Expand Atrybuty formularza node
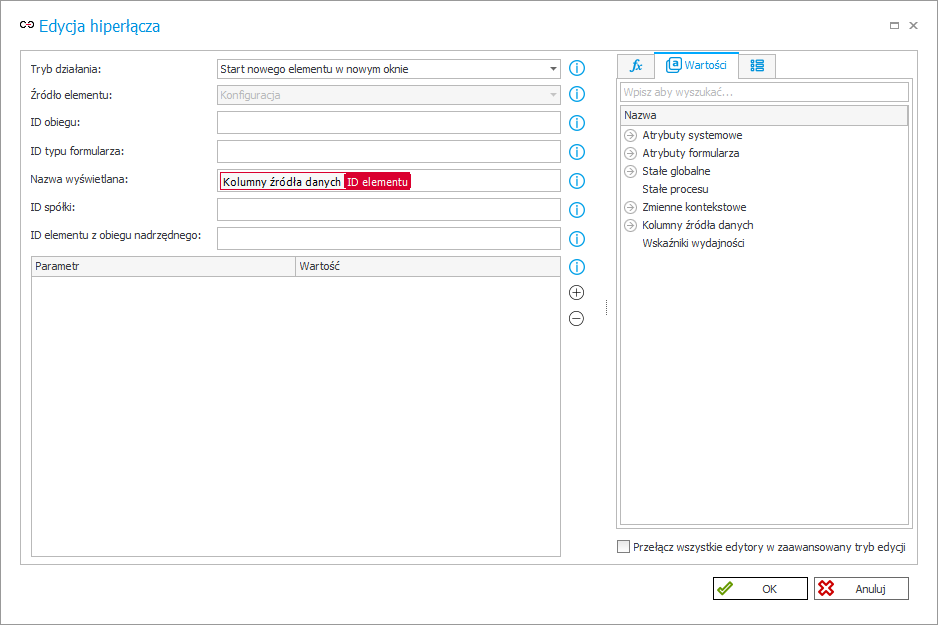The height and width of the screenshot is (625, 938). [631, 153]
